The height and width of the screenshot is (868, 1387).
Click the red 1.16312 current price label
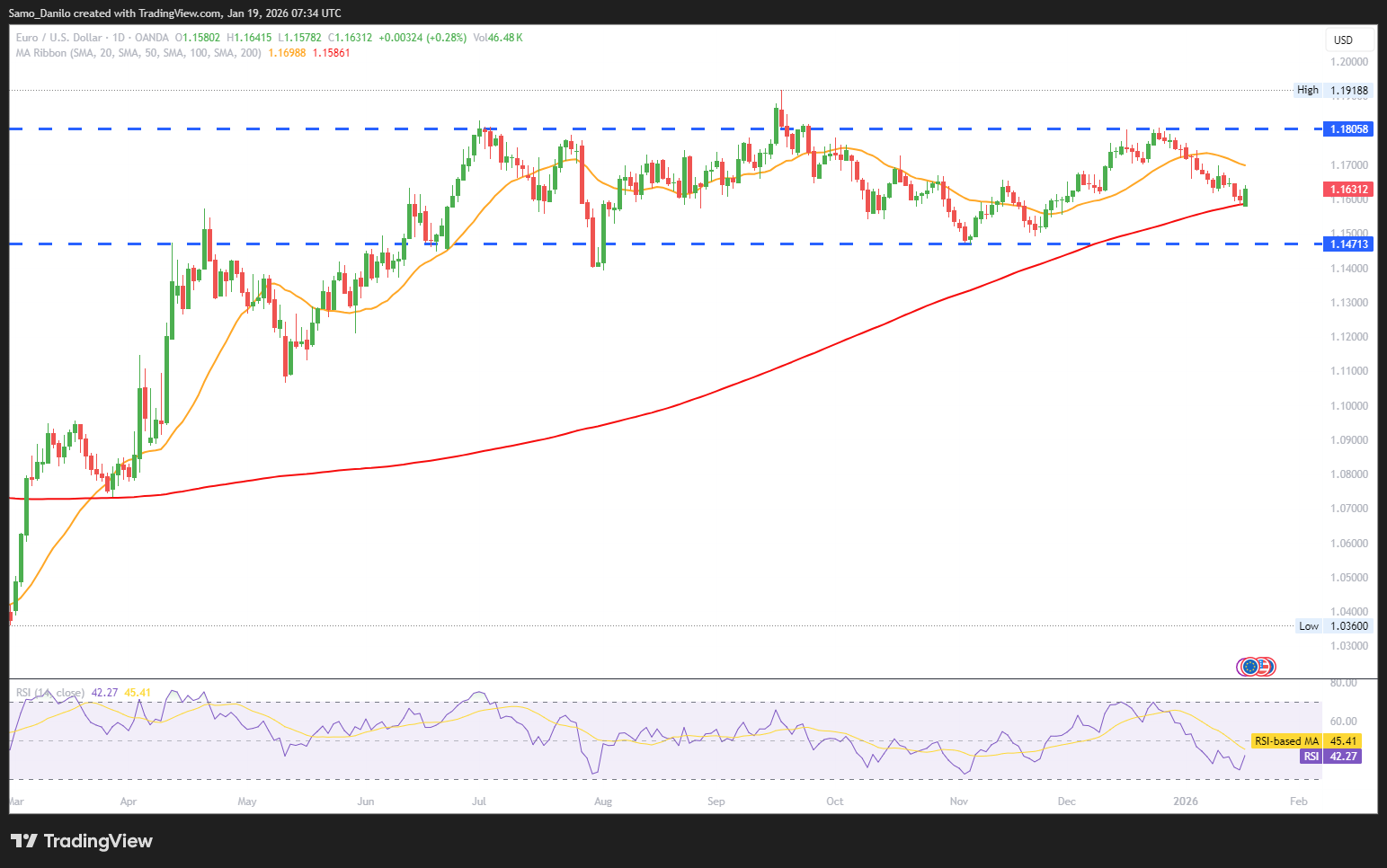tap(1348, 190)
